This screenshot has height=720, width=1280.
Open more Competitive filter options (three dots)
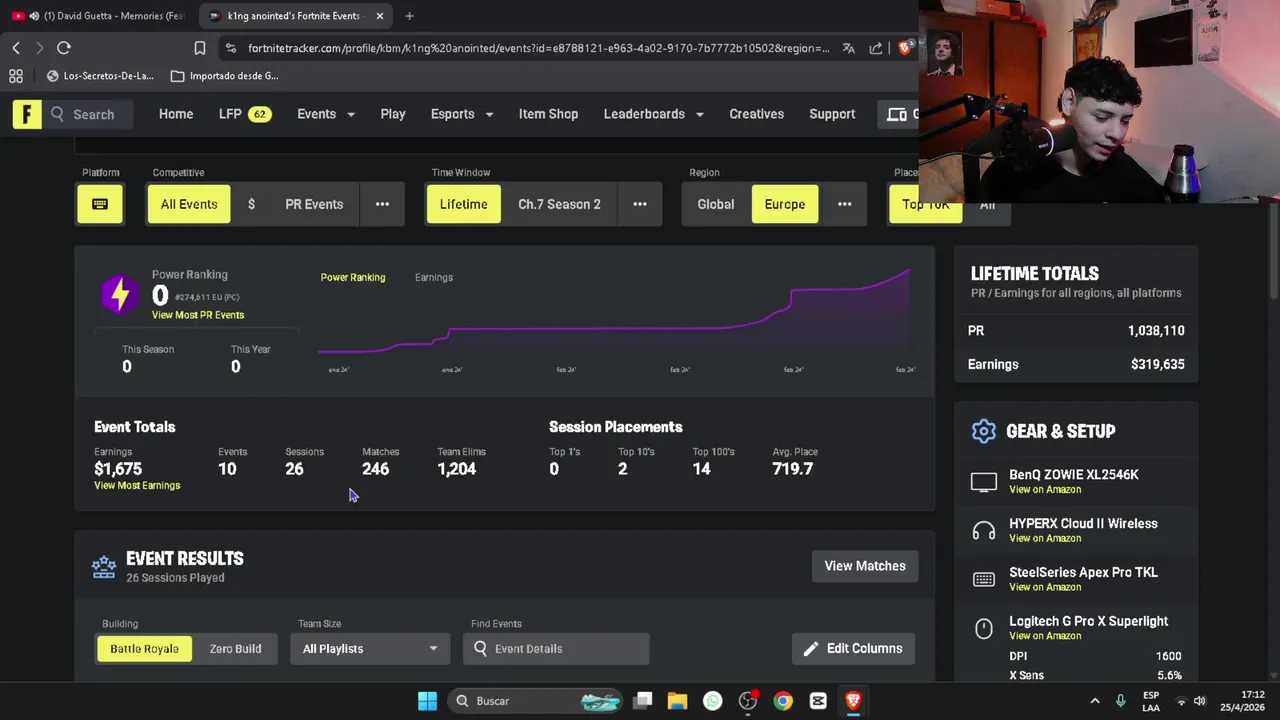point(382,204)
